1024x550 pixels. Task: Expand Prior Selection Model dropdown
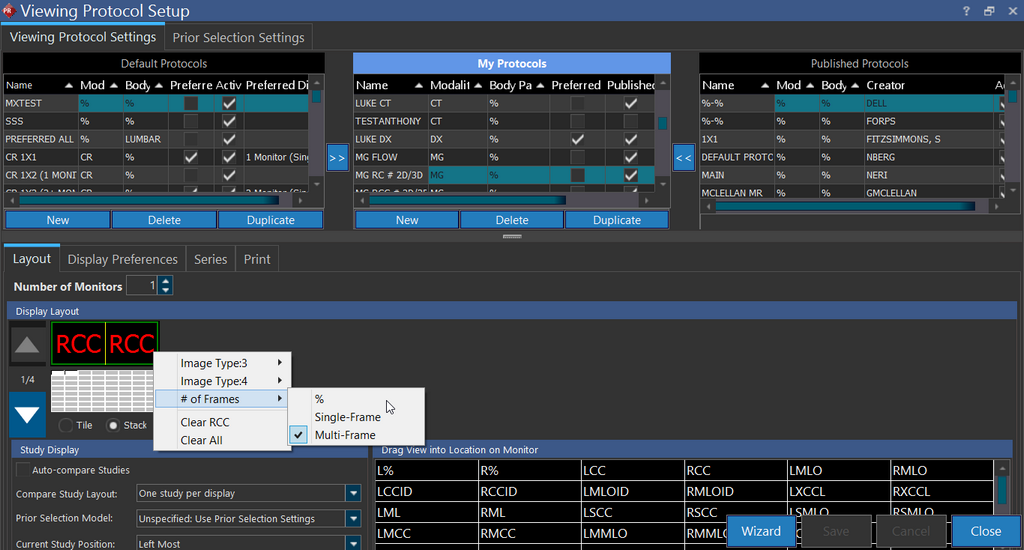coord(353,519)
